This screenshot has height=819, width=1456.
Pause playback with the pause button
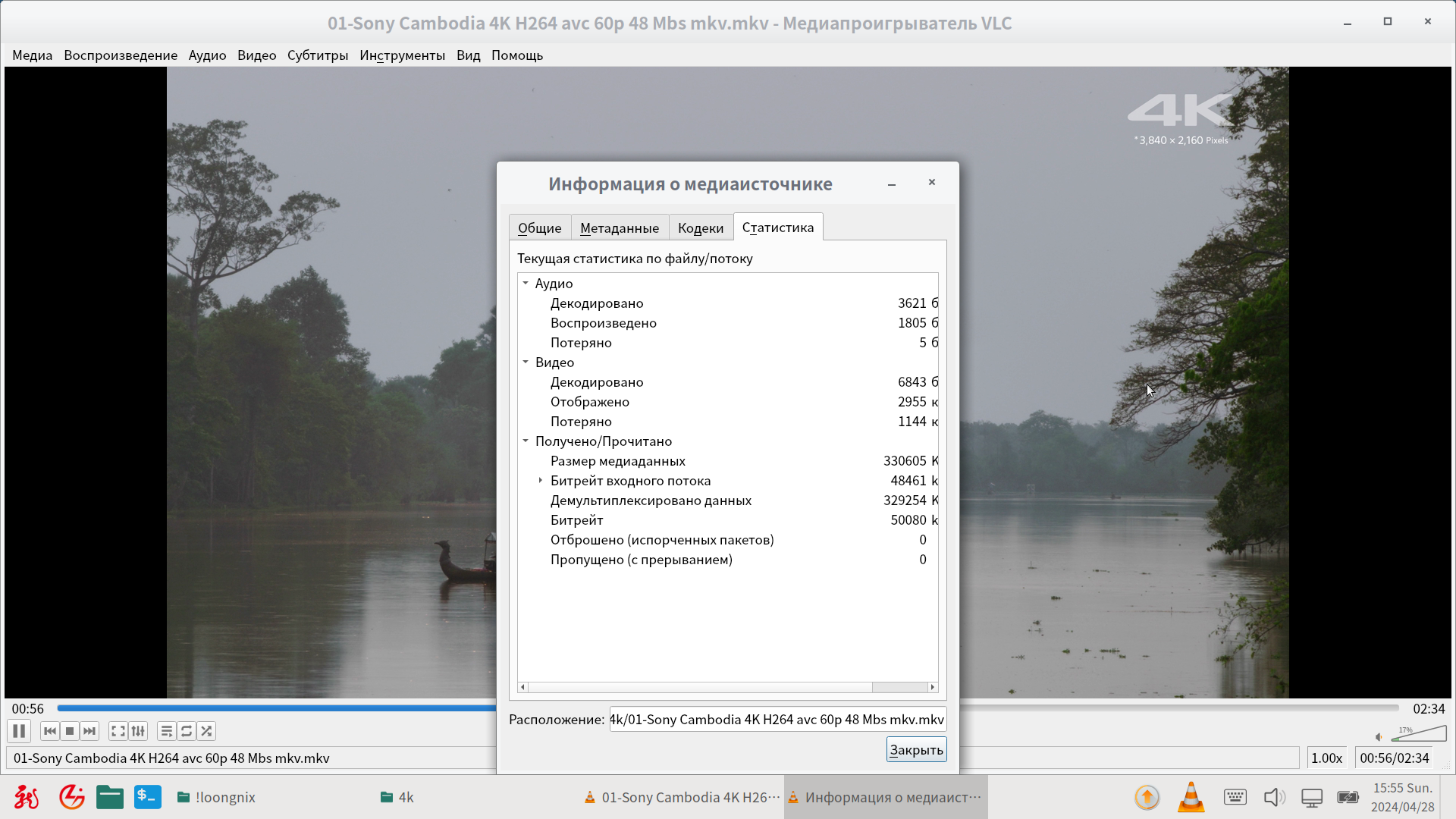tap(19, 731)
